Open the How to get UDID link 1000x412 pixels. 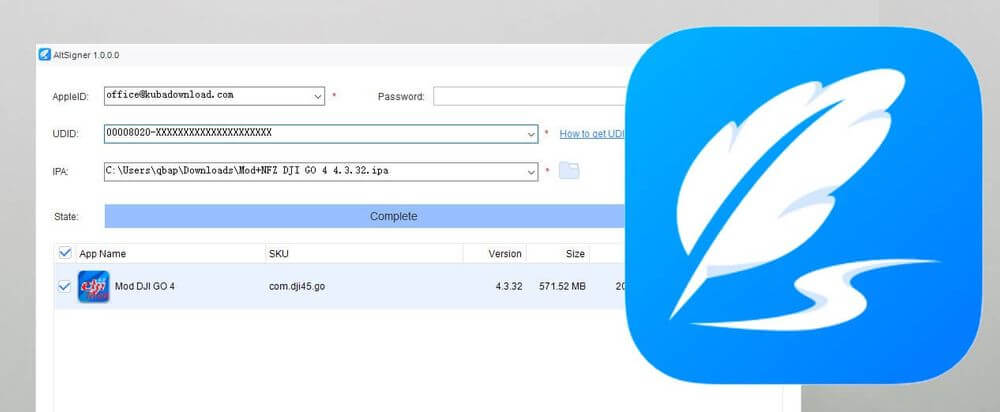pyautogui.click(x=592, y=134)
